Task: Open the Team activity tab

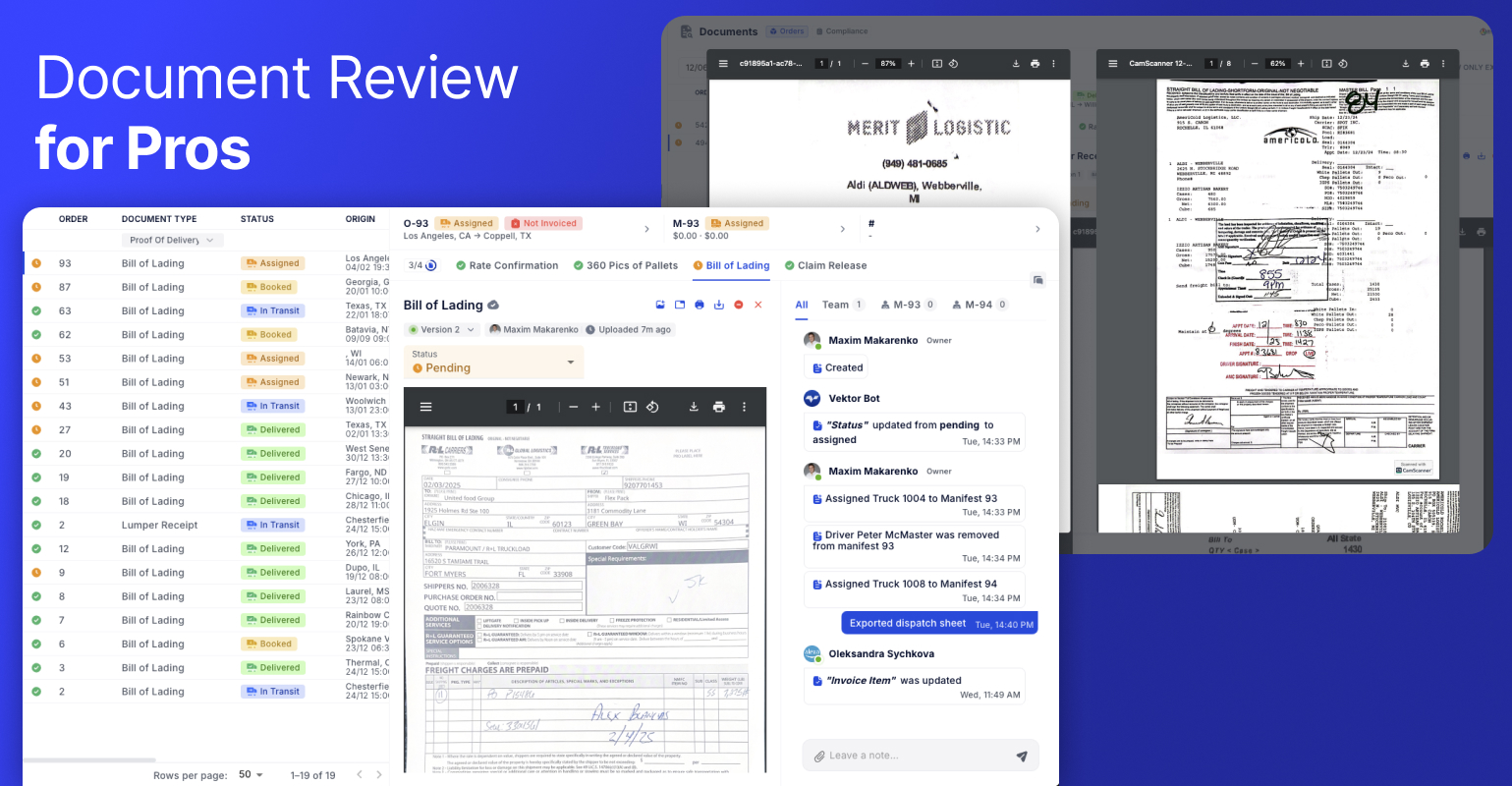Action: (843, 305)
